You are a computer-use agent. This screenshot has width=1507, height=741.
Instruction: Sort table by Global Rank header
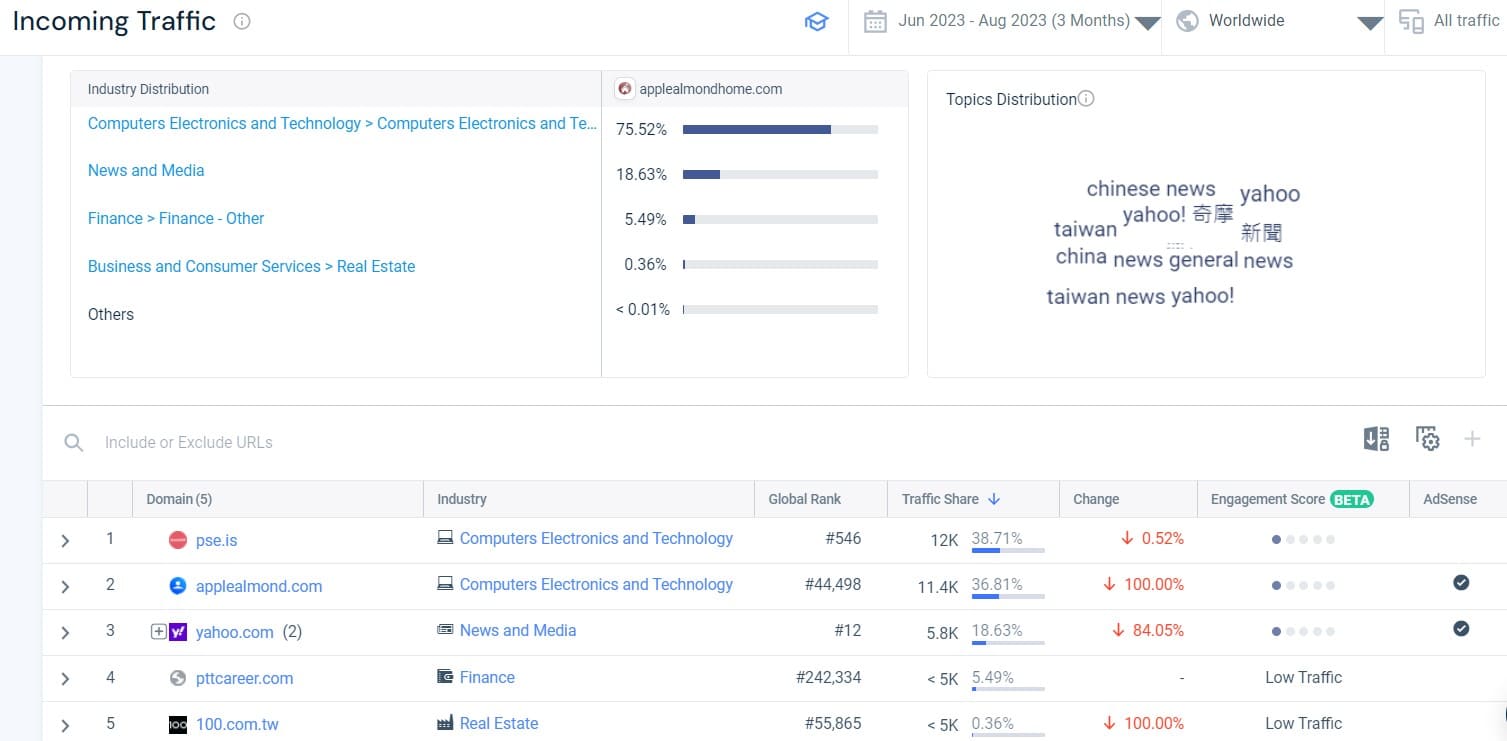coord(804,499)
